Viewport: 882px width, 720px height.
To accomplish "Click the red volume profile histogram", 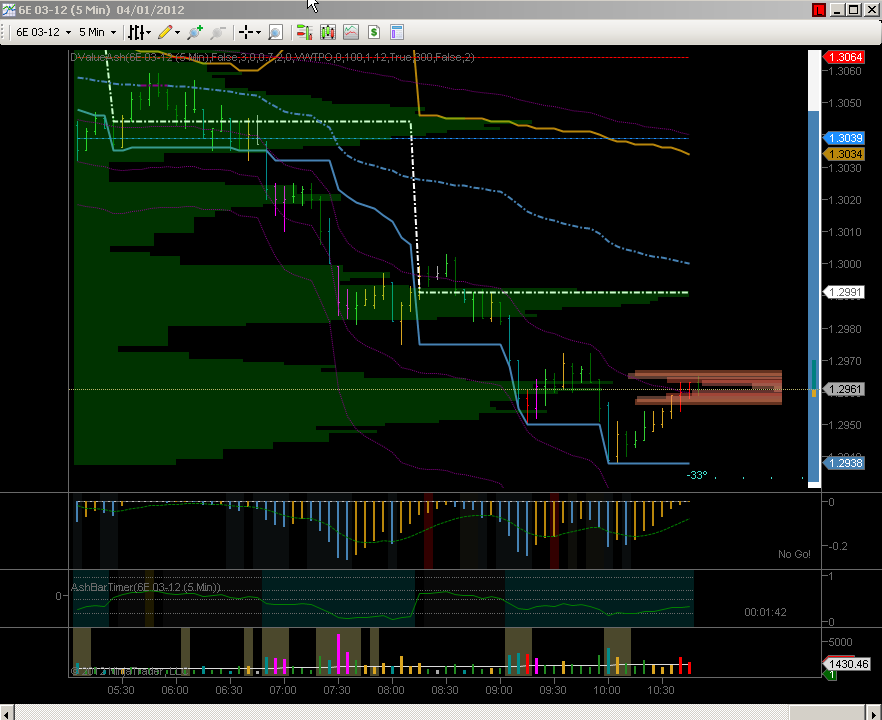I will click(708, 388).
